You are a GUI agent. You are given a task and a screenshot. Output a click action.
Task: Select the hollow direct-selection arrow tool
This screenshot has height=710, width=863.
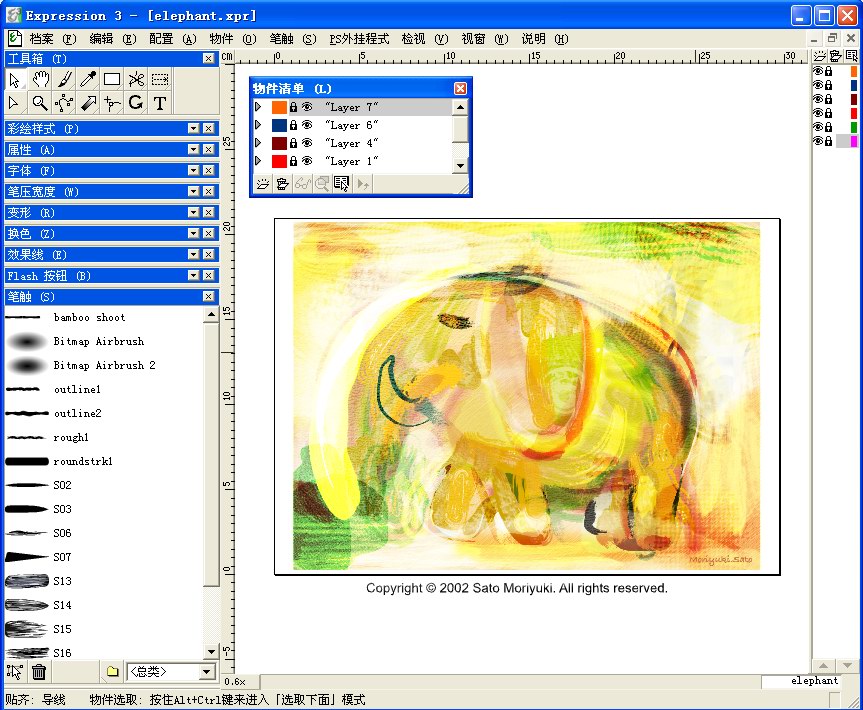[x=15, y=103]
